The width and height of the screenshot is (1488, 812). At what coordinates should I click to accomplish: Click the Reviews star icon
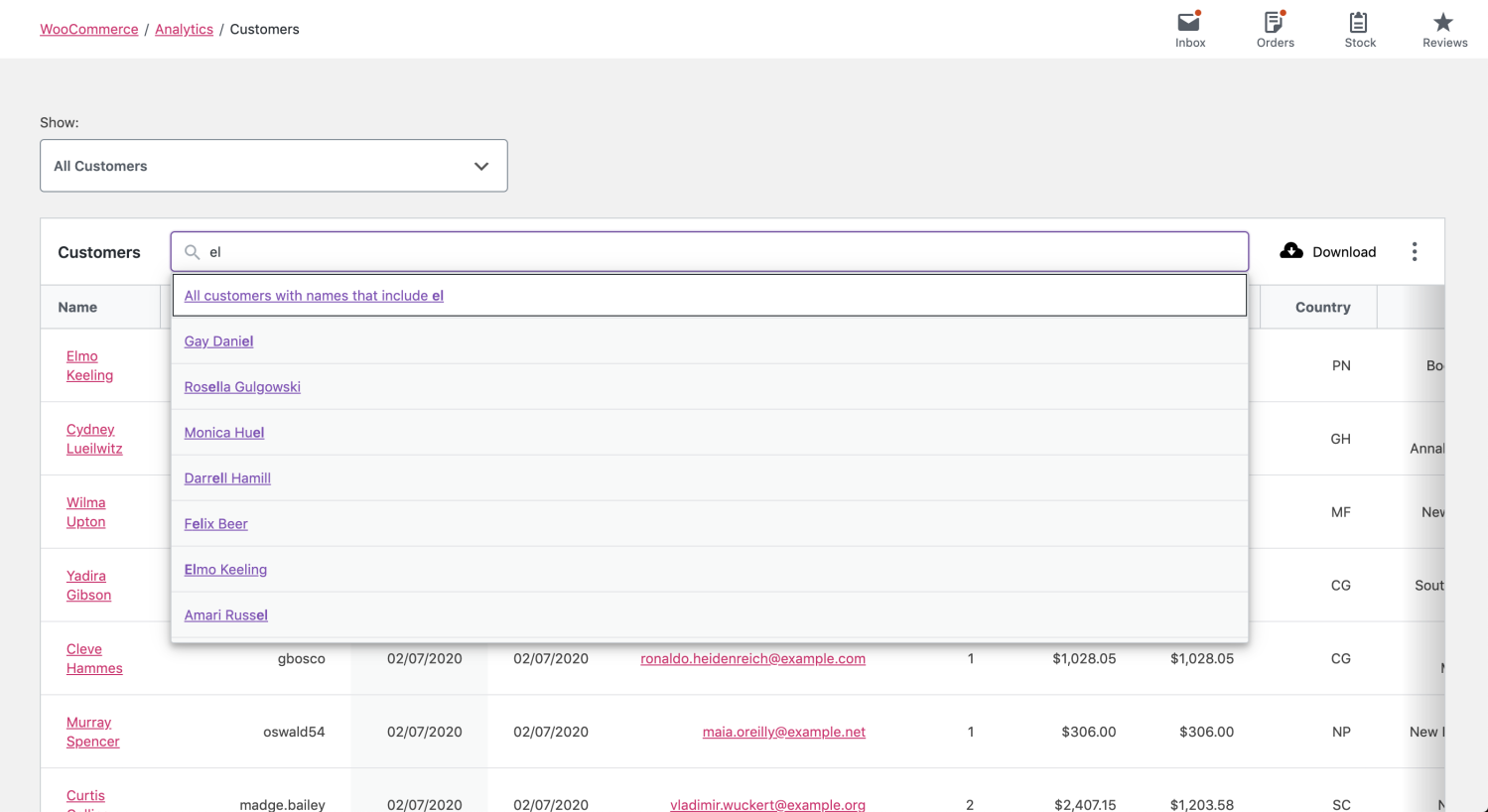coord(1444,21)
